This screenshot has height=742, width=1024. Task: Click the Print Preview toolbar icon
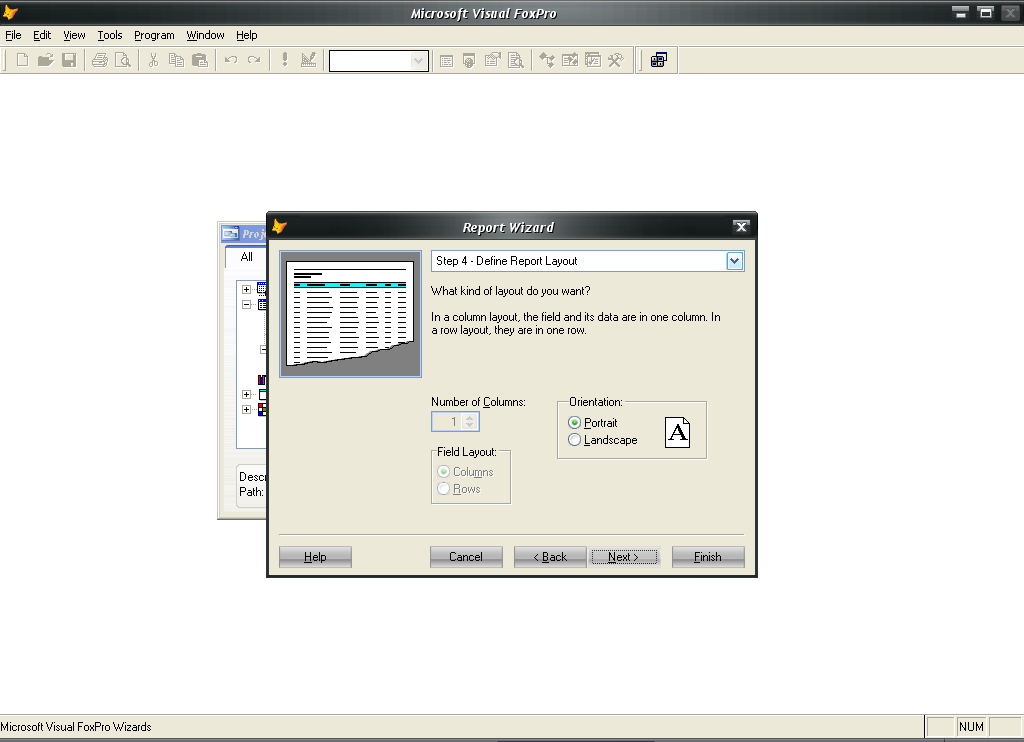(x=122, y=61)
